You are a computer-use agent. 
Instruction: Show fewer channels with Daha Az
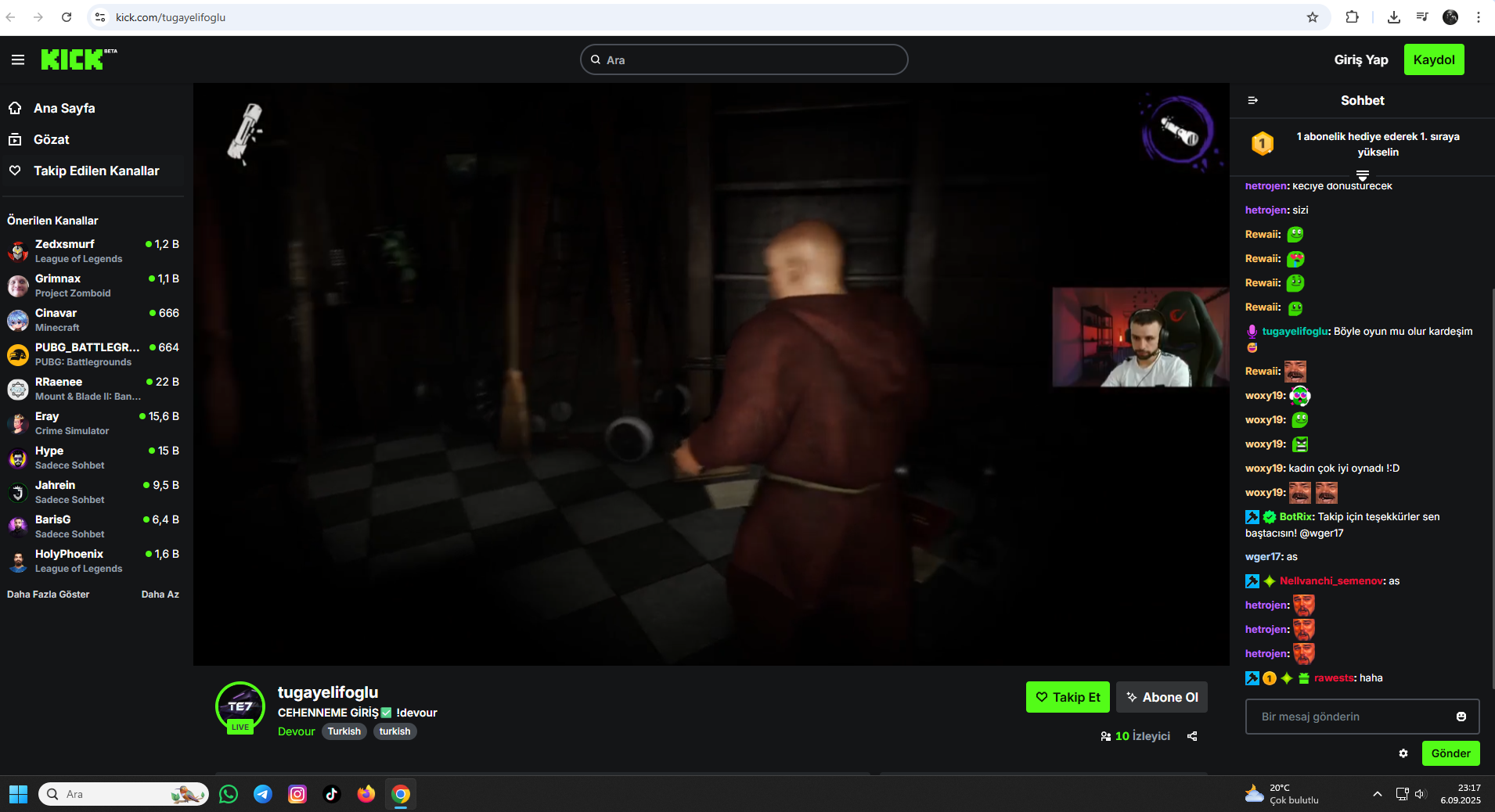click(x=160, y=595)
